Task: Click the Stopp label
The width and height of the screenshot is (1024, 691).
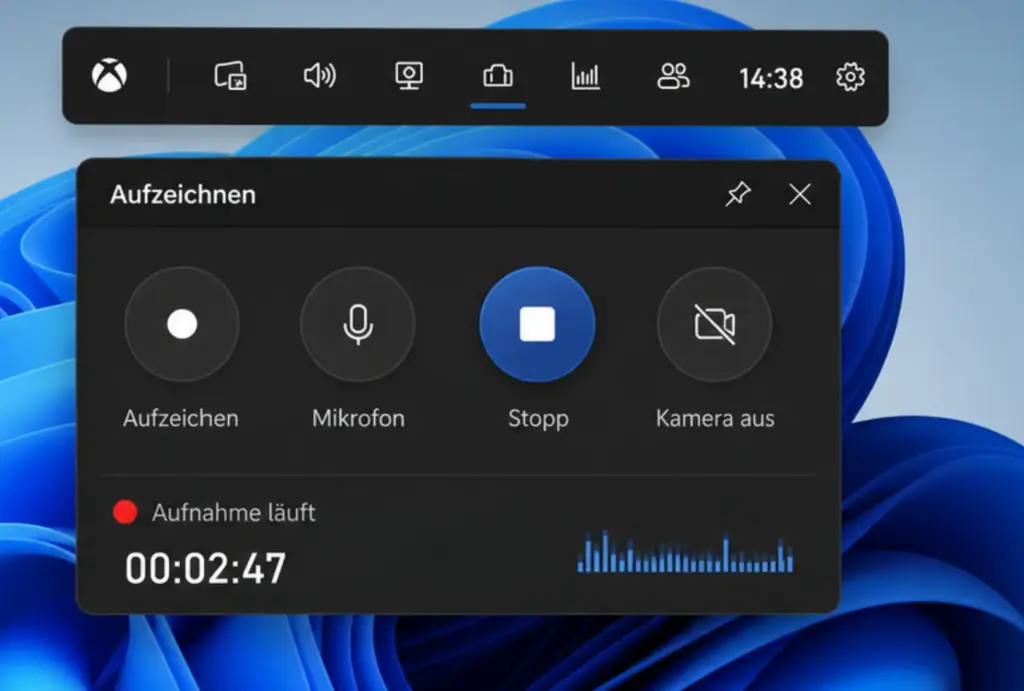Action: [x=538, y=419]
